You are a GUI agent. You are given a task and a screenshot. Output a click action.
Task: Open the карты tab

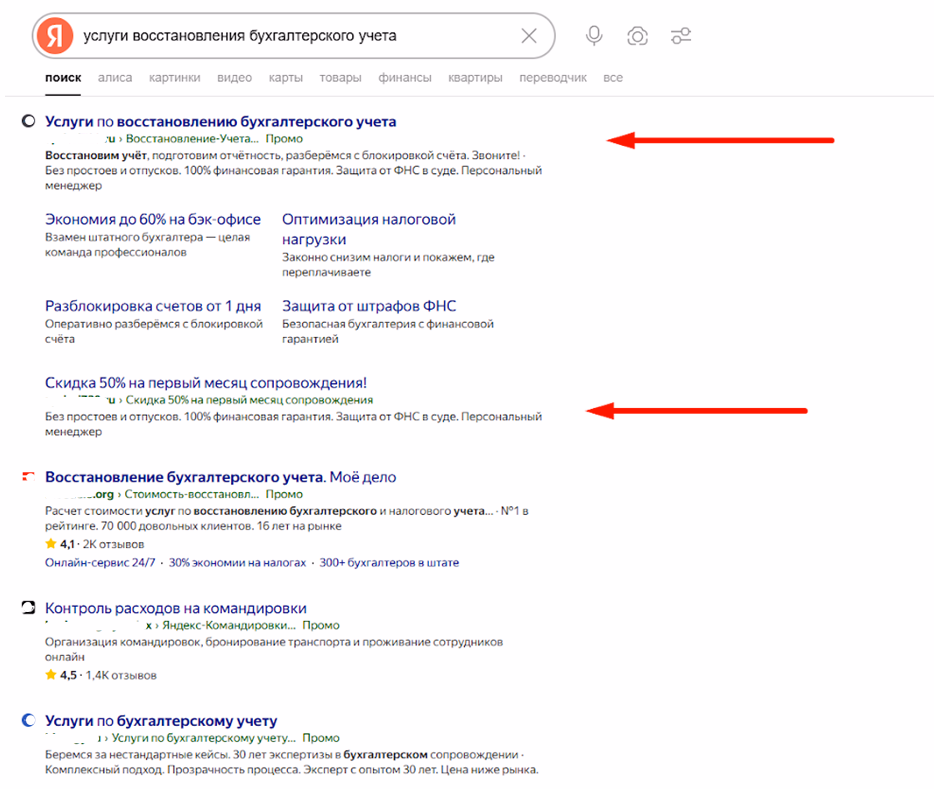[285, 78]
